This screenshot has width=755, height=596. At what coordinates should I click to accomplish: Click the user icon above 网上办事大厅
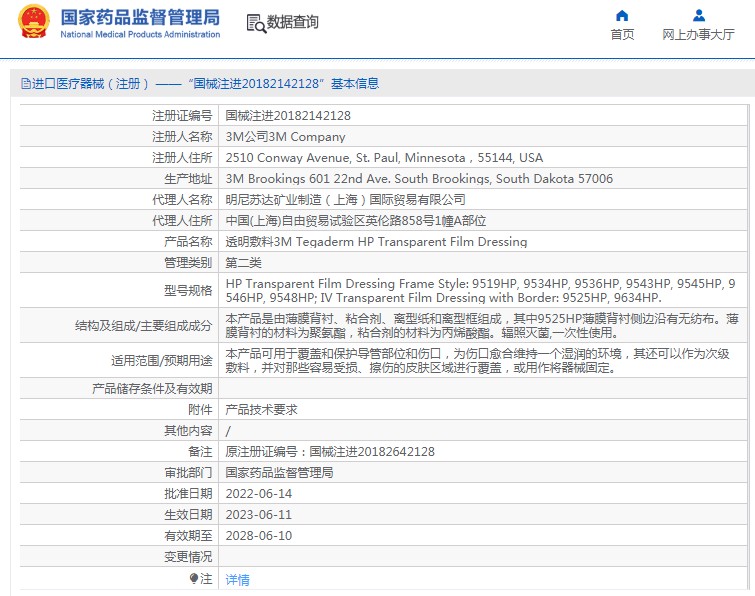(699, 15)
